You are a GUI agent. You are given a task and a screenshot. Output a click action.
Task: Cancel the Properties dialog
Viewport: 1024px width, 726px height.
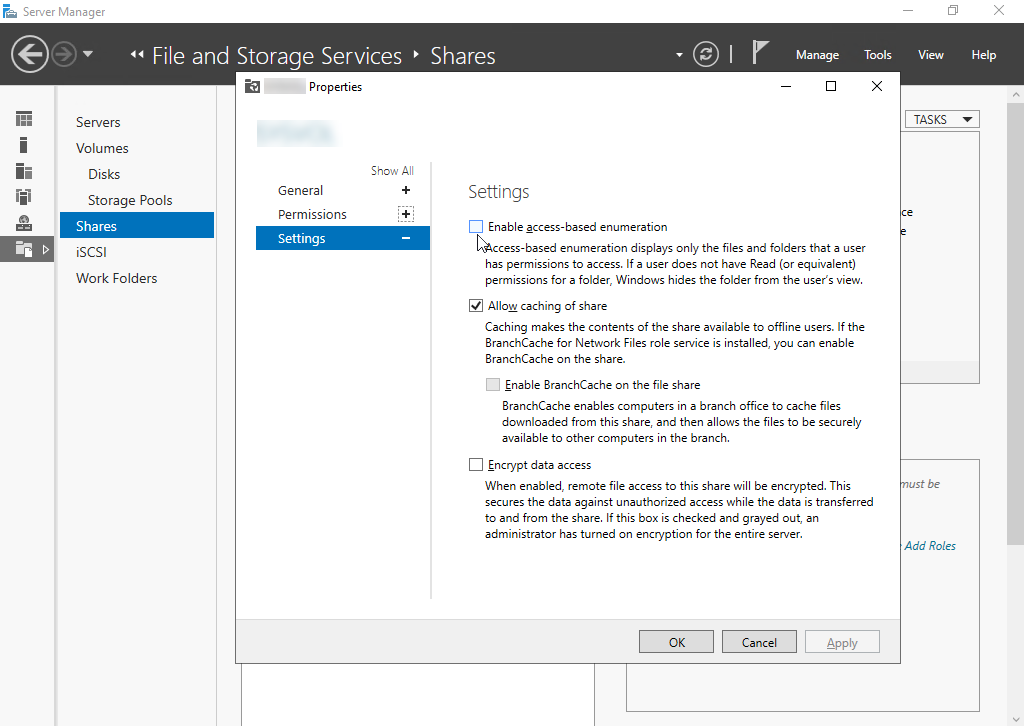point(759,642)
